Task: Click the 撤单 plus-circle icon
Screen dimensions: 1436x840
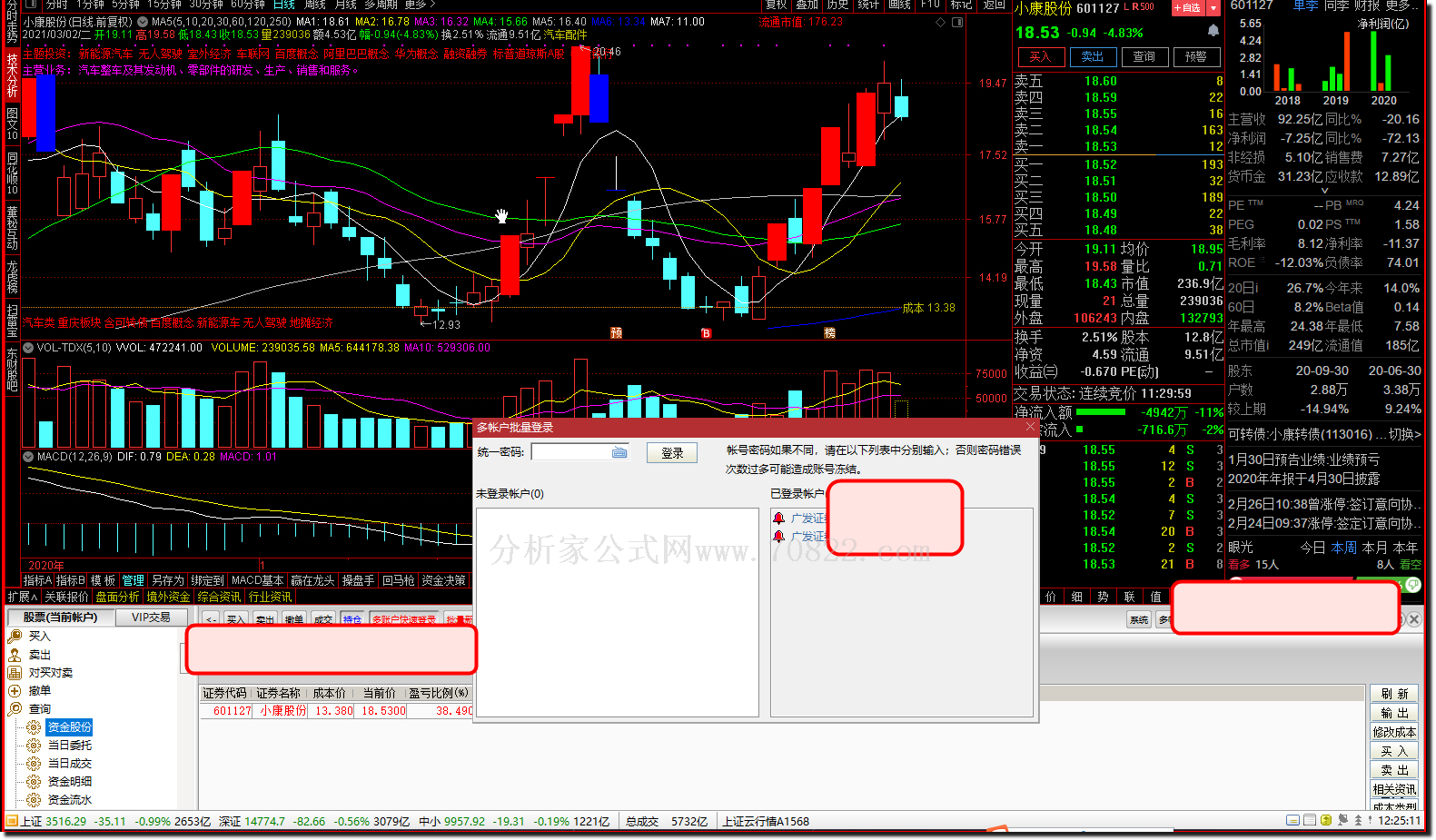Action: click(15, 690)
